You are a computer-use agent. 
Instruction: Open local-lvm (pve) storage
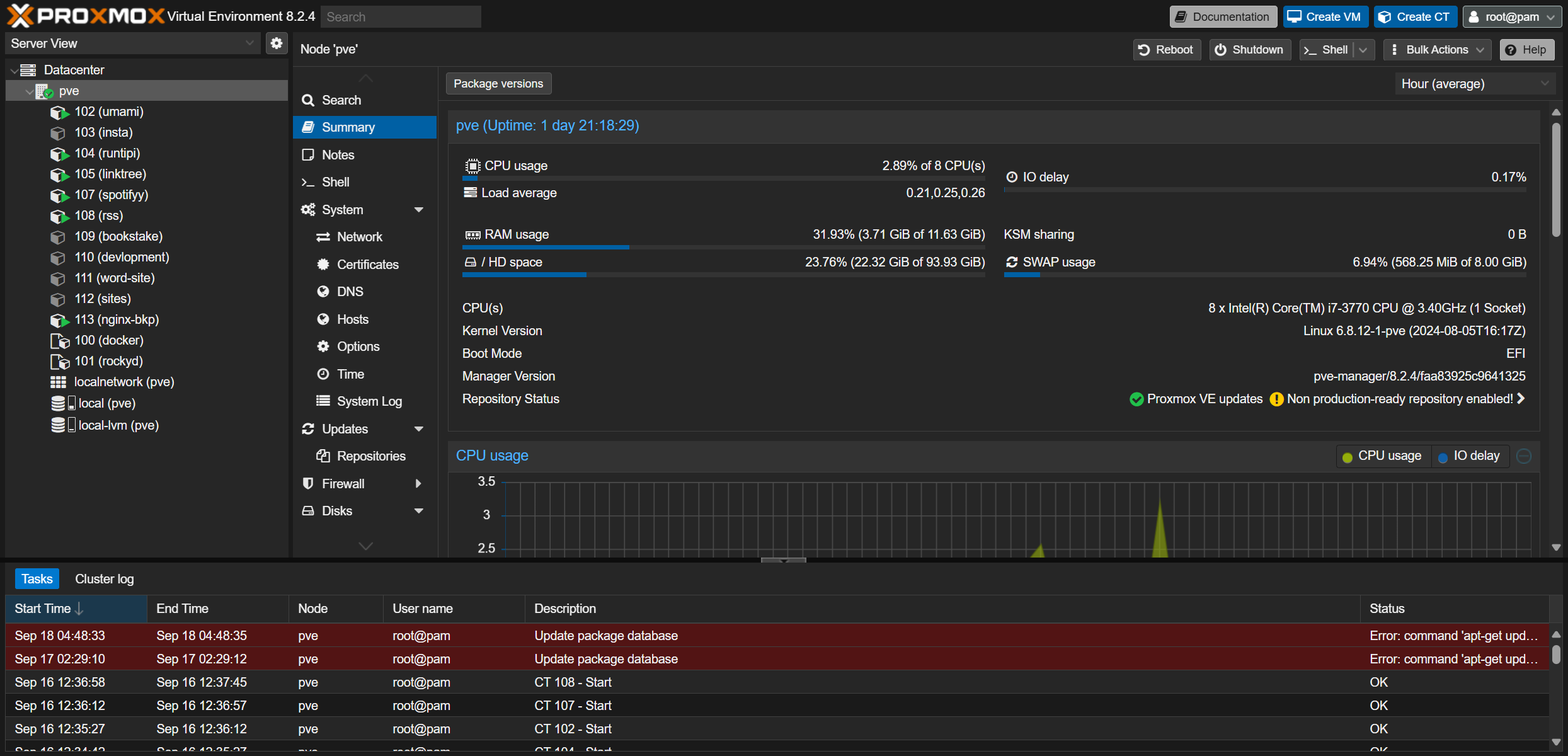pyautogui.click(x=118, y=425)
